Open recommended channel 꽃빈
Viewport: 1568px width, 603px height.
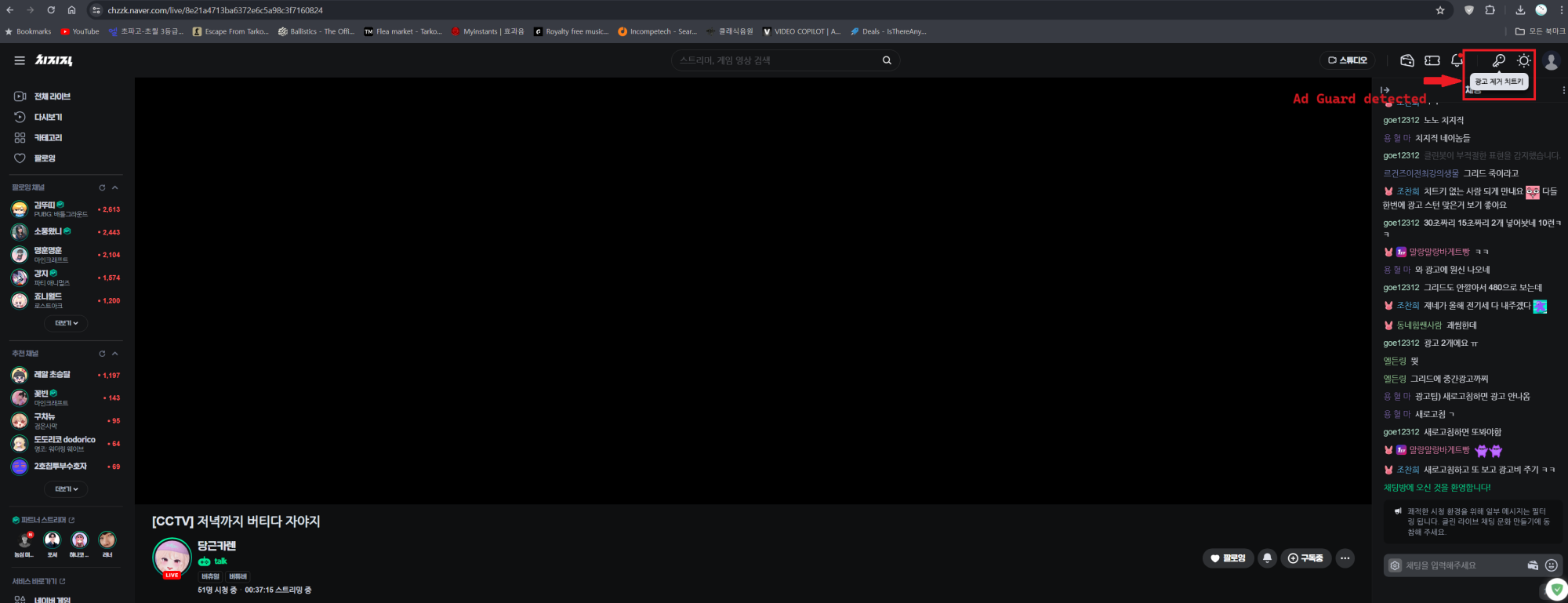pos(66,398)
